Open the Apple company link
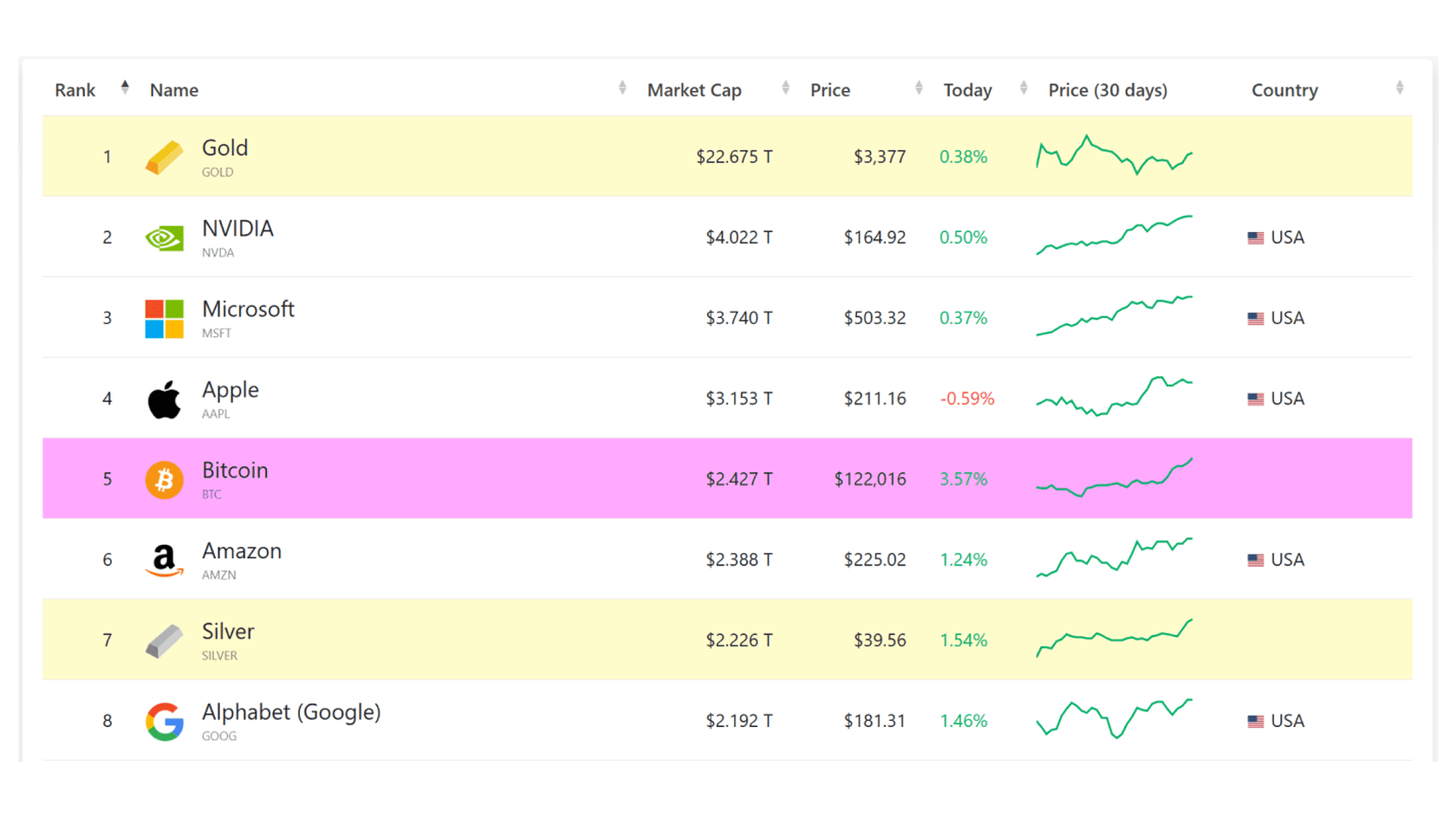 click(231, 390)
